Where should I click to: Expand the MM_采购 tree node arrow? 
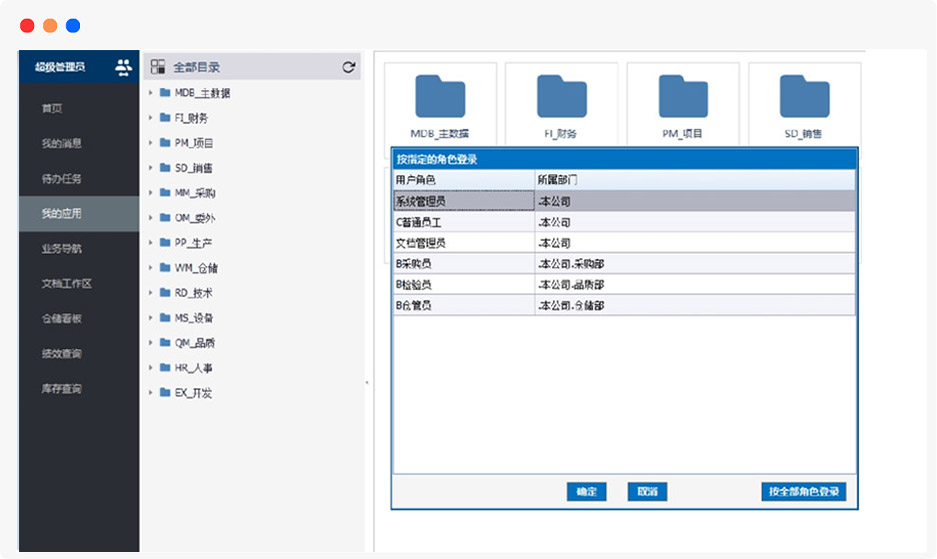pos(150,193)
